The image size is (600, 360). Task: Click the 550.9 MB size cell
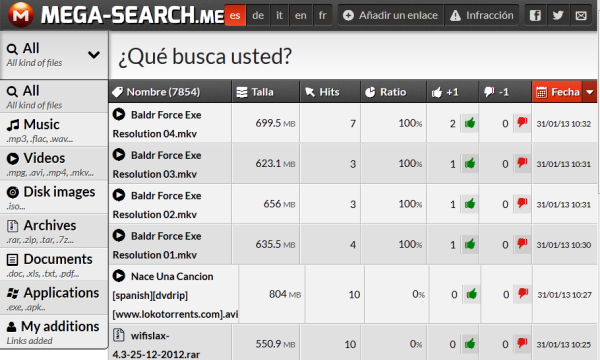click(266, 344)
